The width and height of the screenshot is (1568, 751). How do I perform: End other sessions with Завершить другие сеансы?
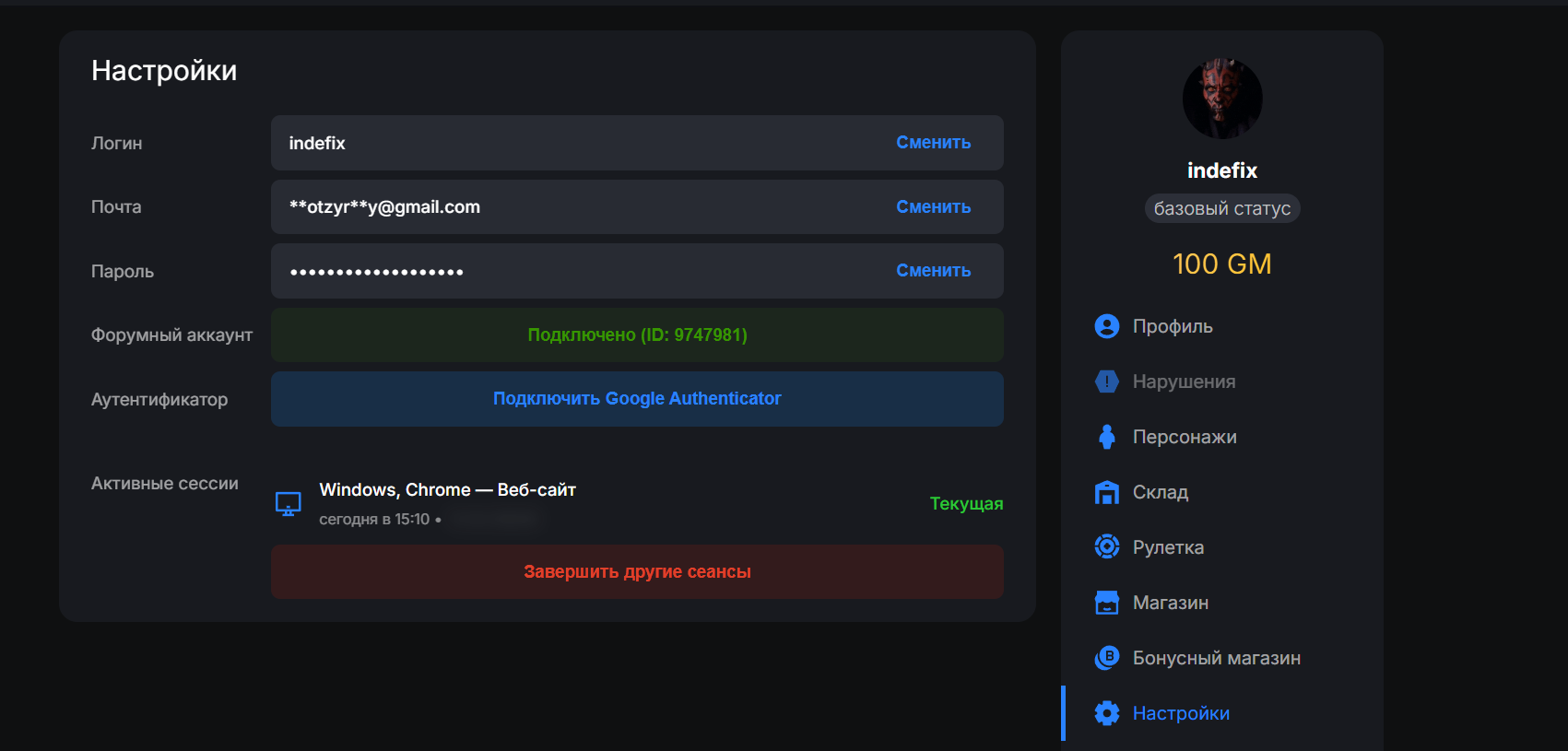point(637,572)
